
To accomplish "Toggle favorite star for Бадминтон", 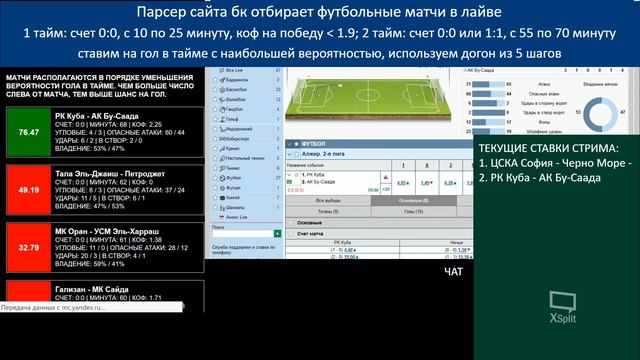I will tap(216, 80).
